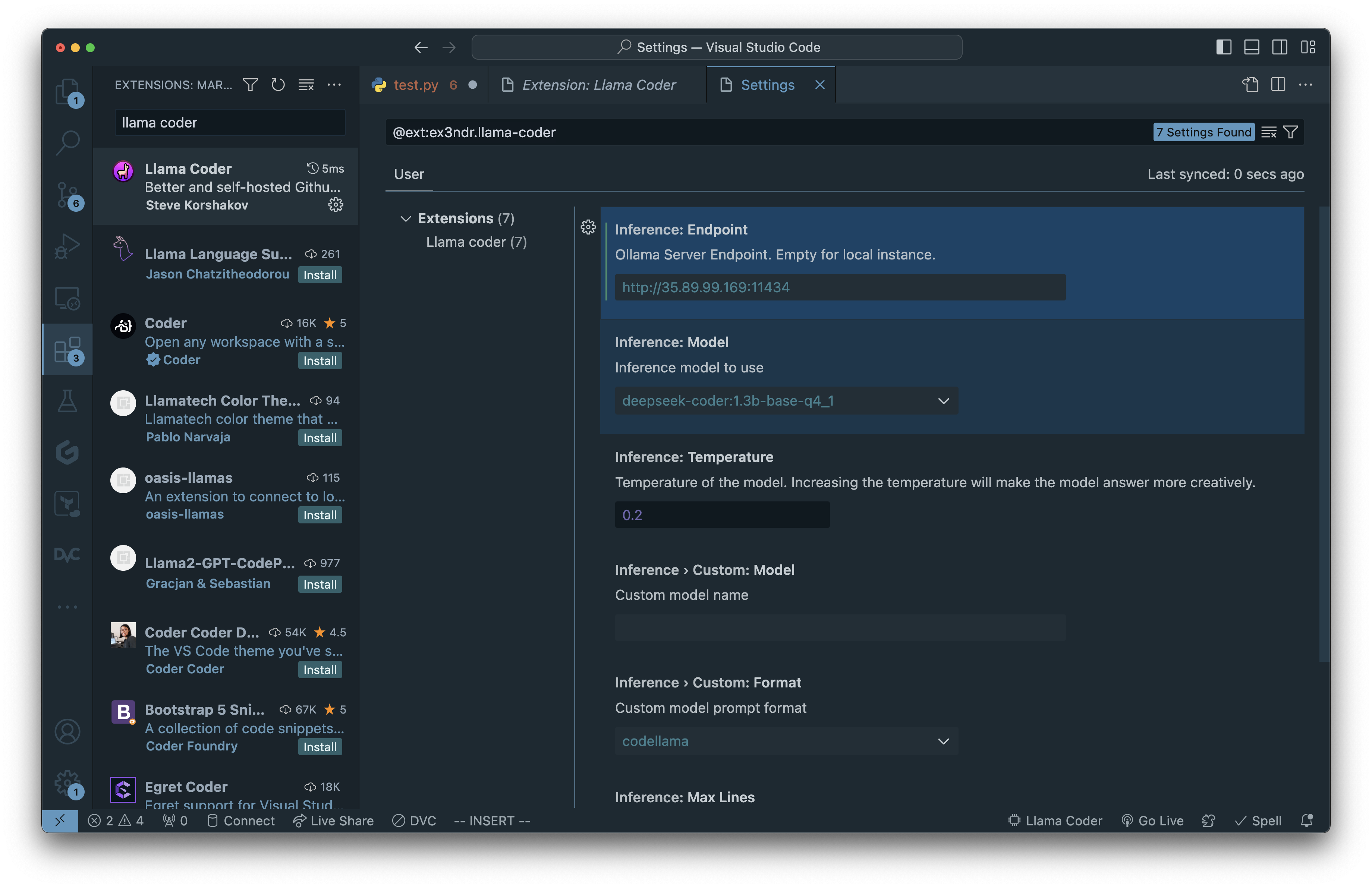Collapse the Extensions (7) tree group
Viewport: 1372px width, 888px height.
pos(406,219)
